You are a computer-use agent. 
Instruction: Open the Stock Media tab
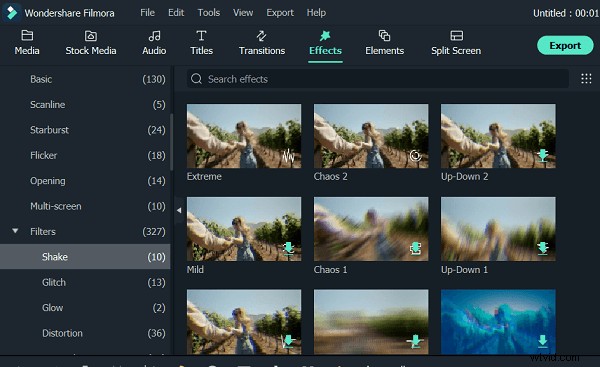point(91,42)
